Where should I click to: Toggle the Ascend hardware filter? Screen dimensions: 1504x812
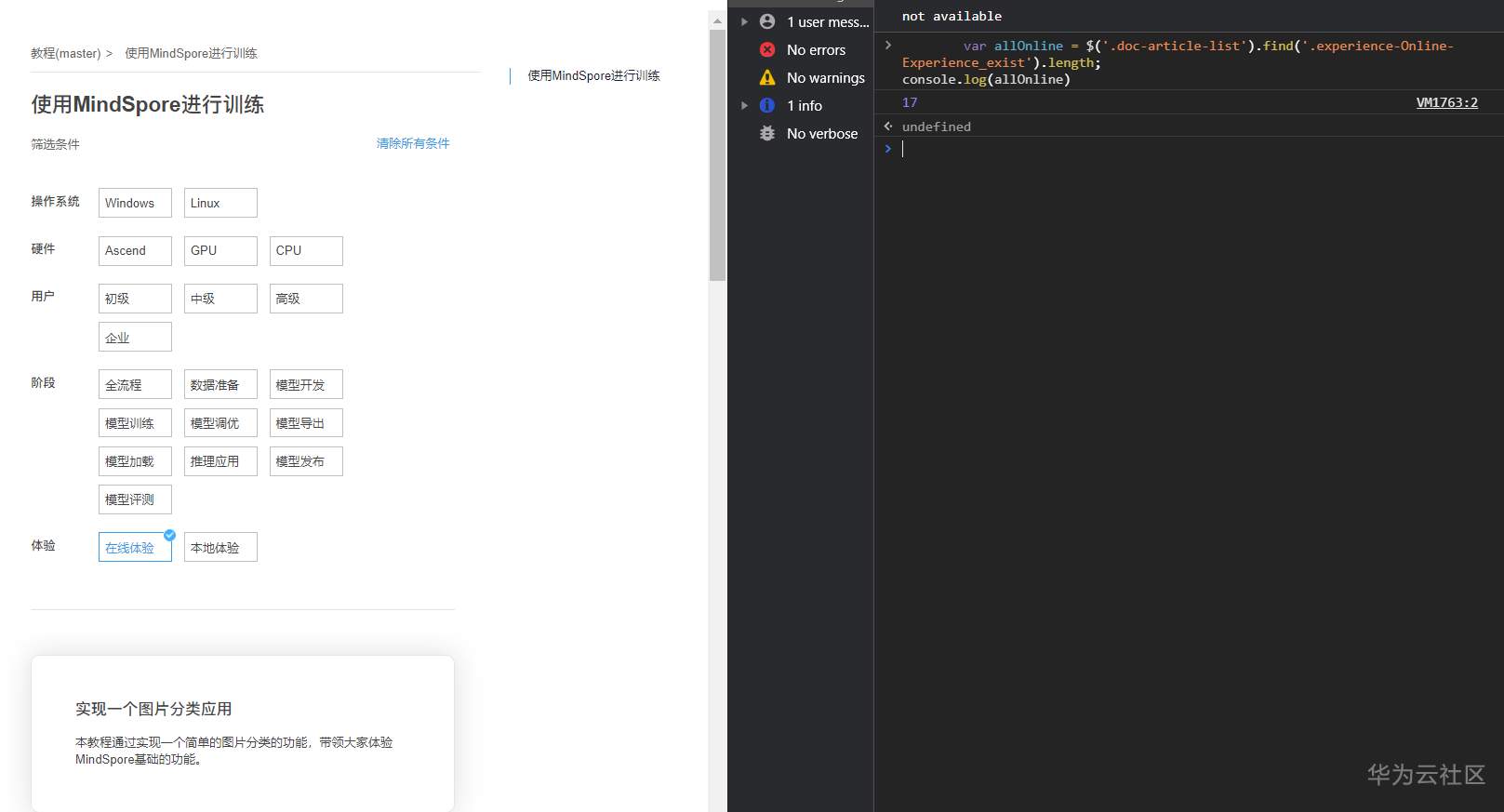click(135, 250)
